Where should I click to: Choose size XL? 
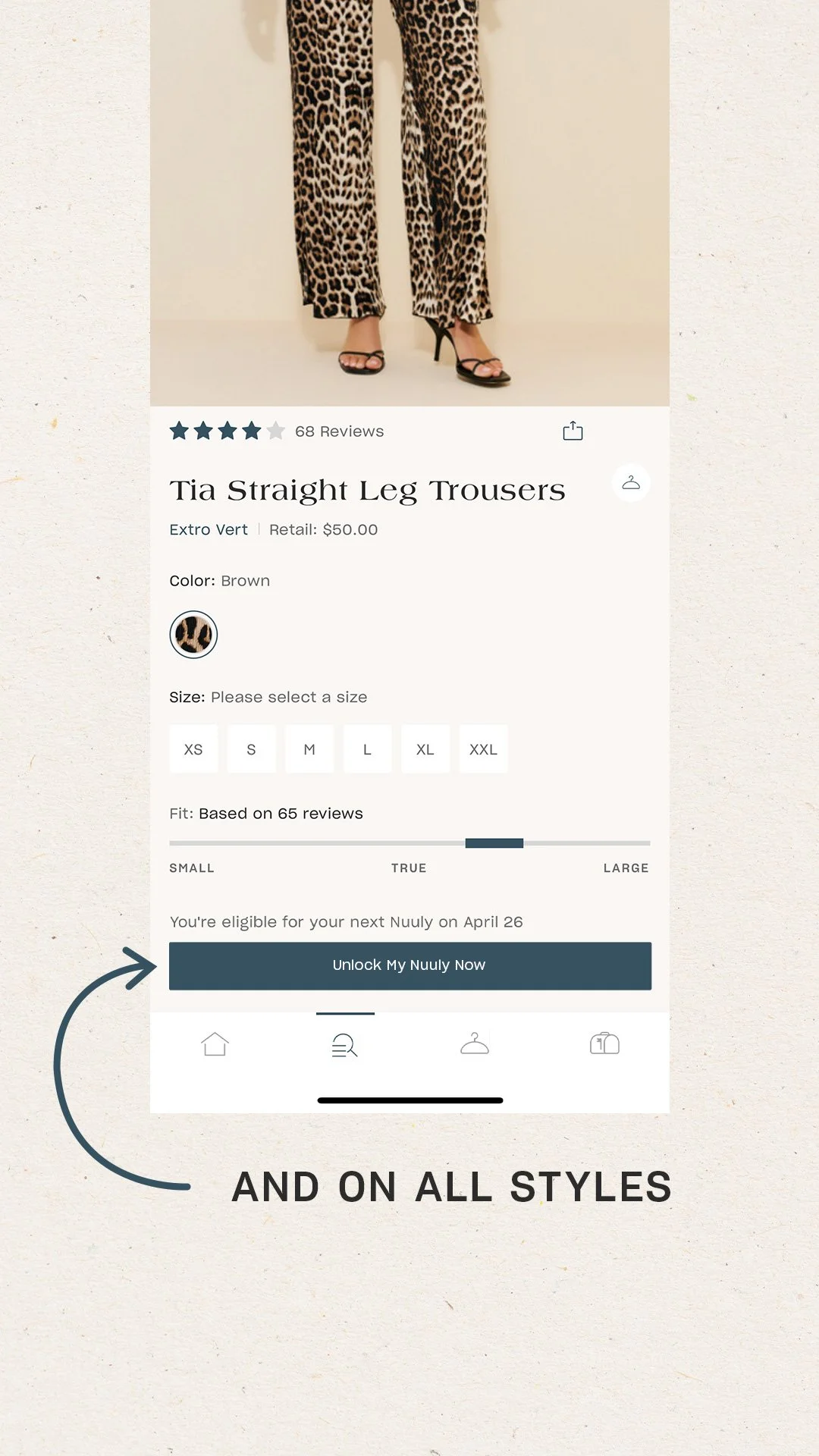(425, 749)
